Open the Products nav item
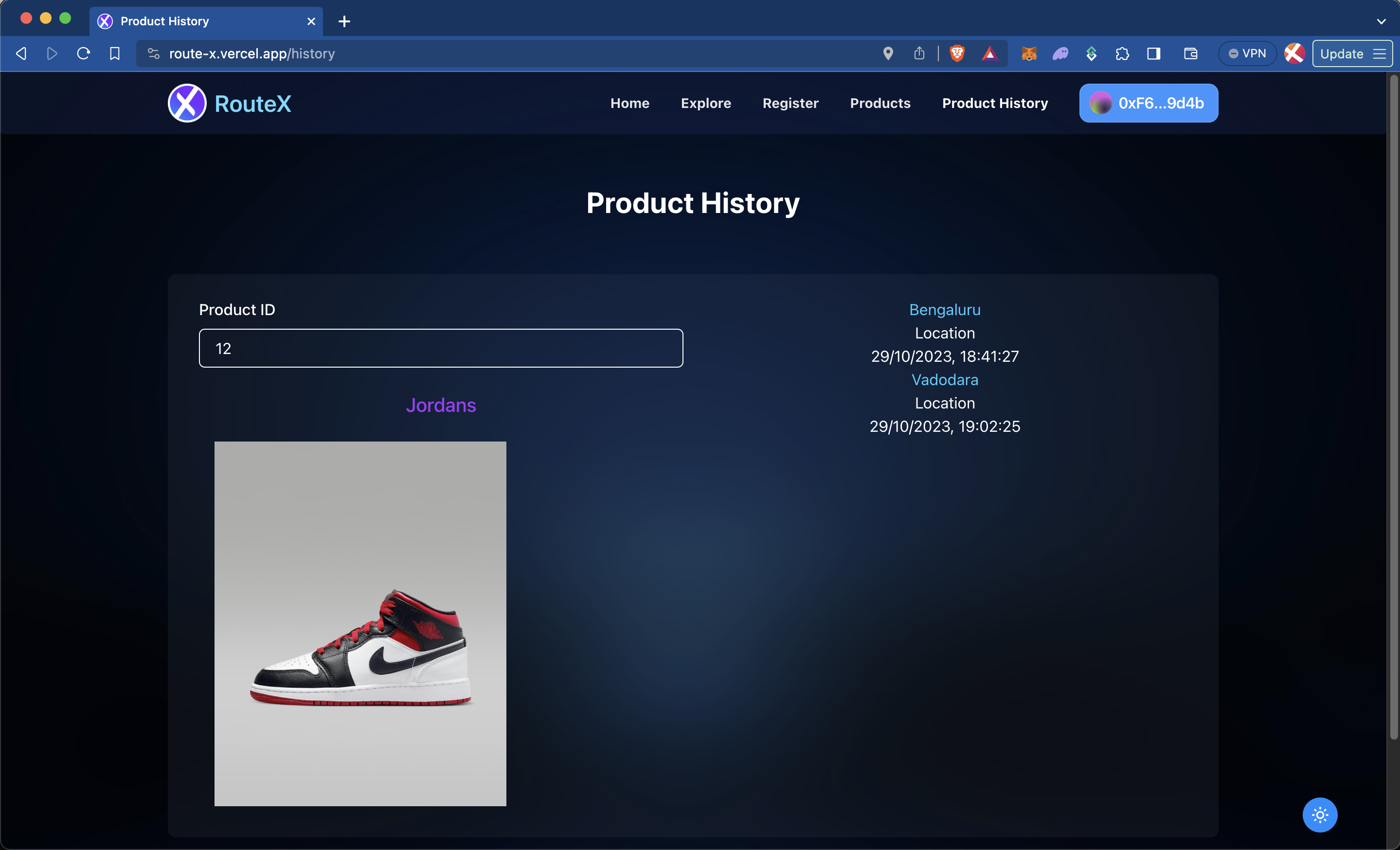This screenshot has height=850, width=1400. [879, 104]
